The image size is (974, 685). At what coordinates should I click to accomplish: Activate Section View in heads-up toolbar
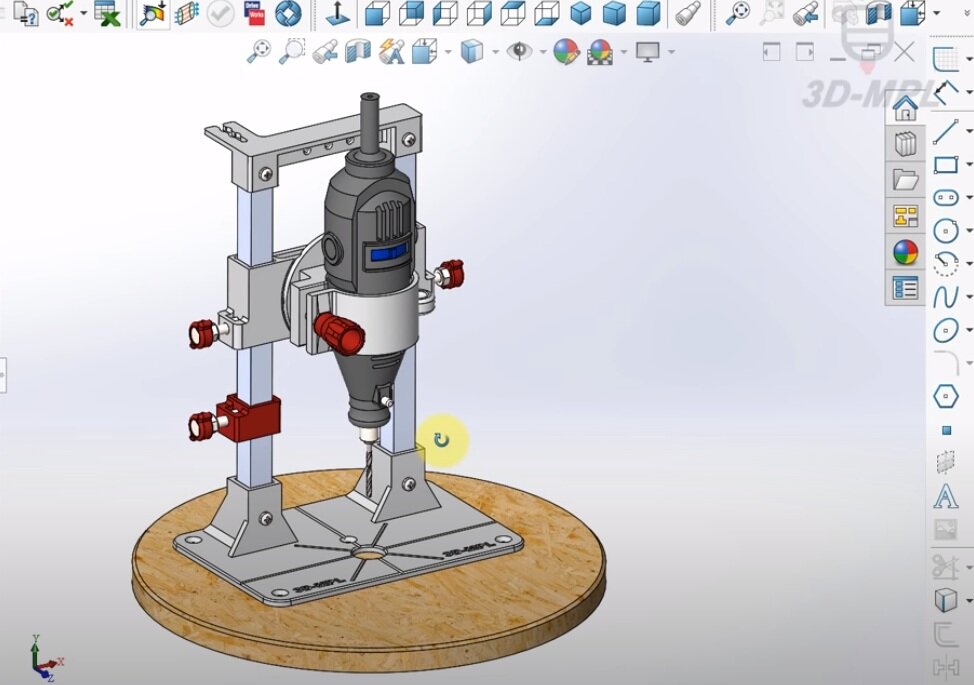(x=358, y=52)
